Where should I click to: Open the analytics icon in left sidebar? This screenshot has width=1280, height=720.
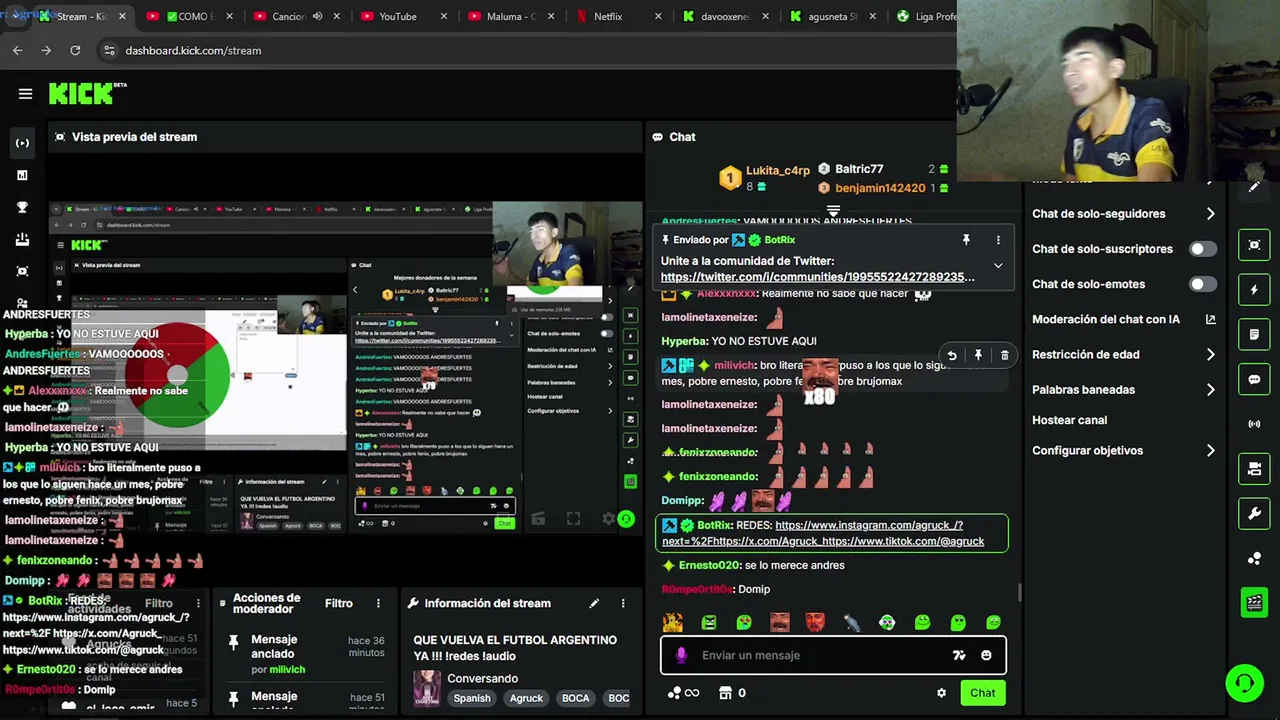click(x=22, y=175)
